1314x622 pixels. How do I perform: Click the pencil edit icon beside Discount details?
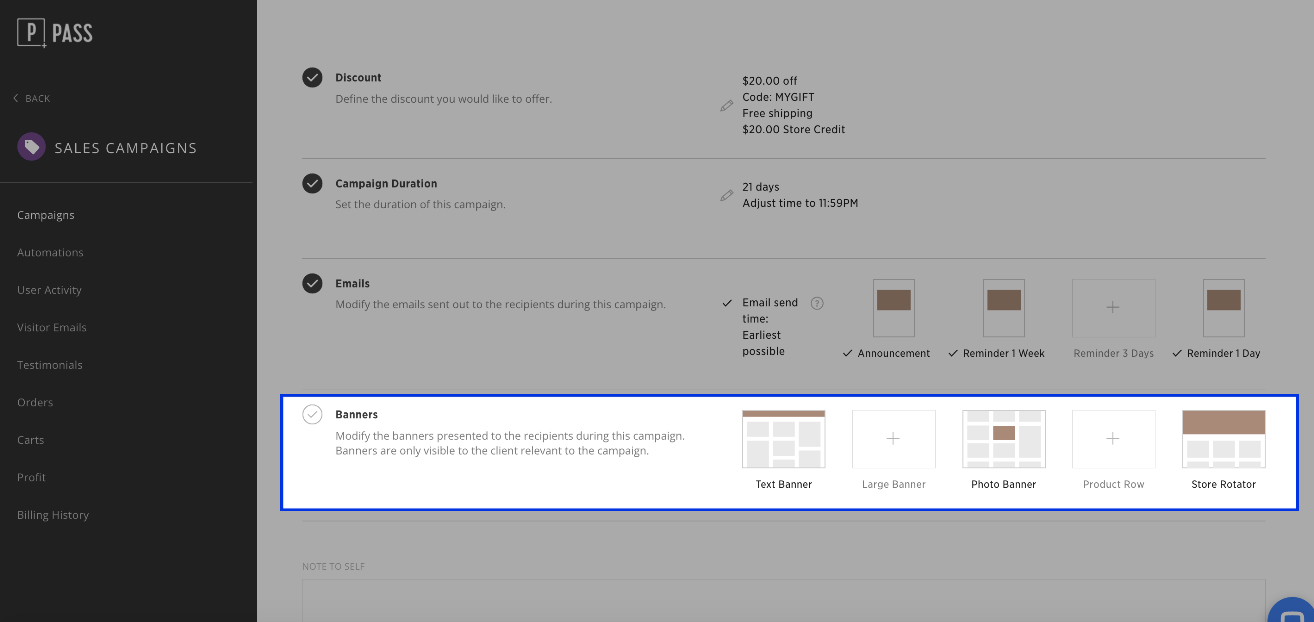[x=727, y=105]
